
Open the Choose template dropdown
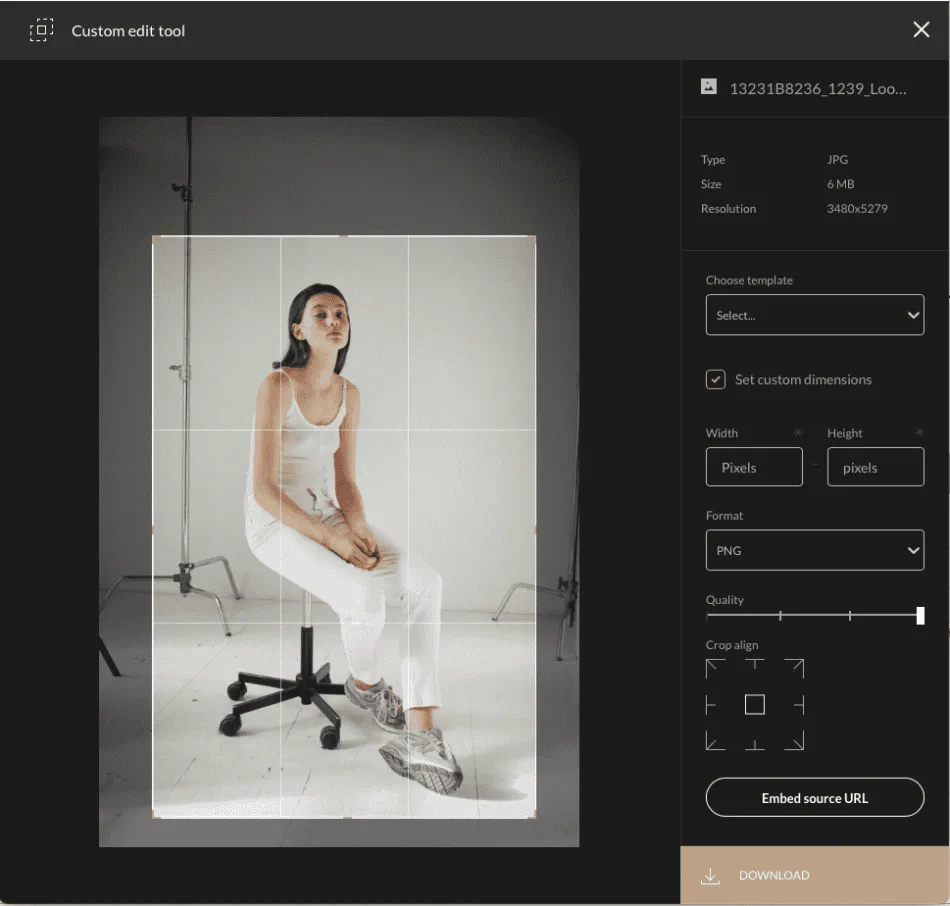coord(815,315)
